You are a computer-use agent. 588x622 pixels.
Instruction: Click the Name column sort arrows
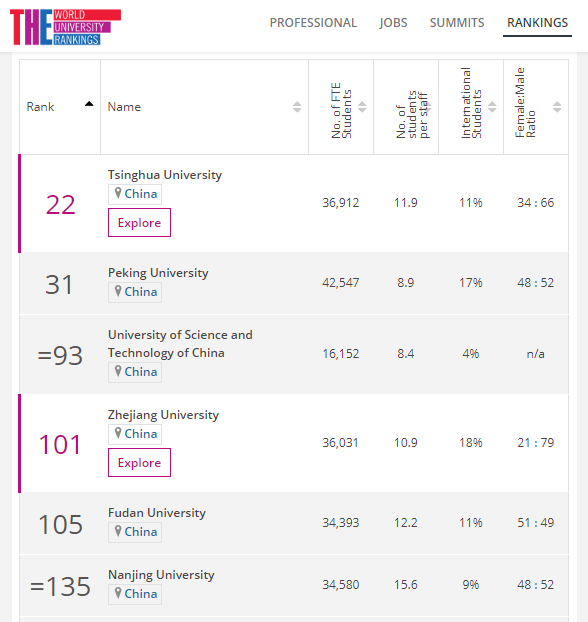(x=297, y=107)
